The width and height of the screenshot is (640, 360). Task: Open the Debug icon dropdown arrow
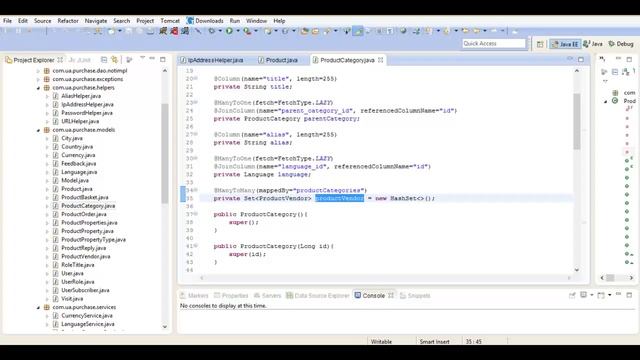[220, 31]
